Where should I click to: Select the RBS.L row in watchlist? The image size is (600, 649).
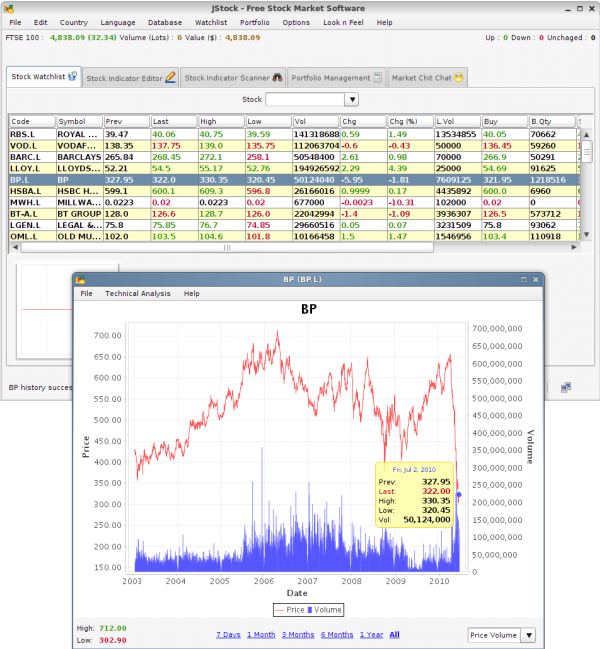[x=294, y=134]
